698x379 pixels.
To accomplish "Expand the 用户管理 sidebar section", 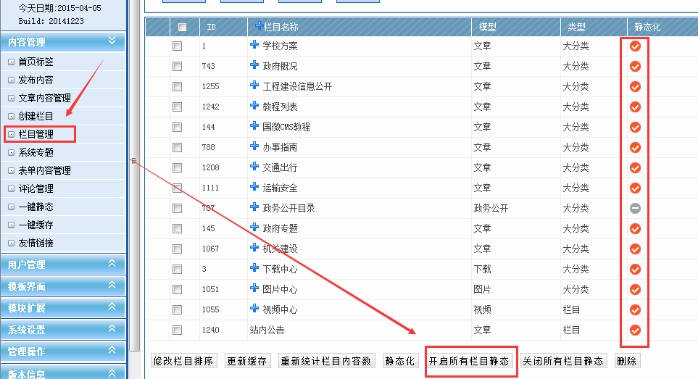I will pyautogui.click(x=112, y=264).
